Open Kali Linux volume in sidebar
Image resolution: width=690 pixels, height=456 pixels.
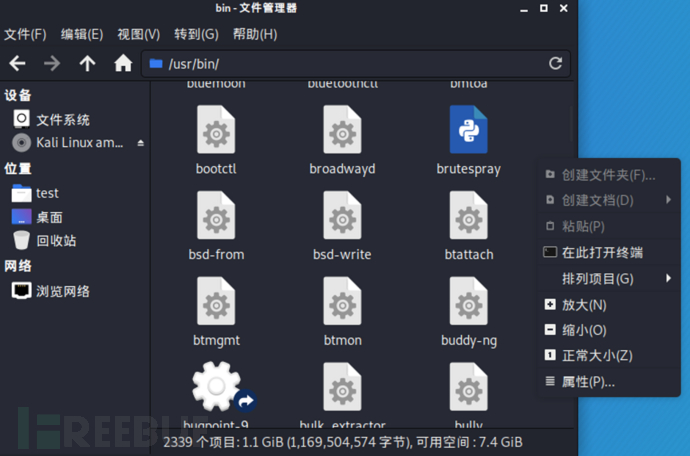pyautogui.click(x=68, y=142)
